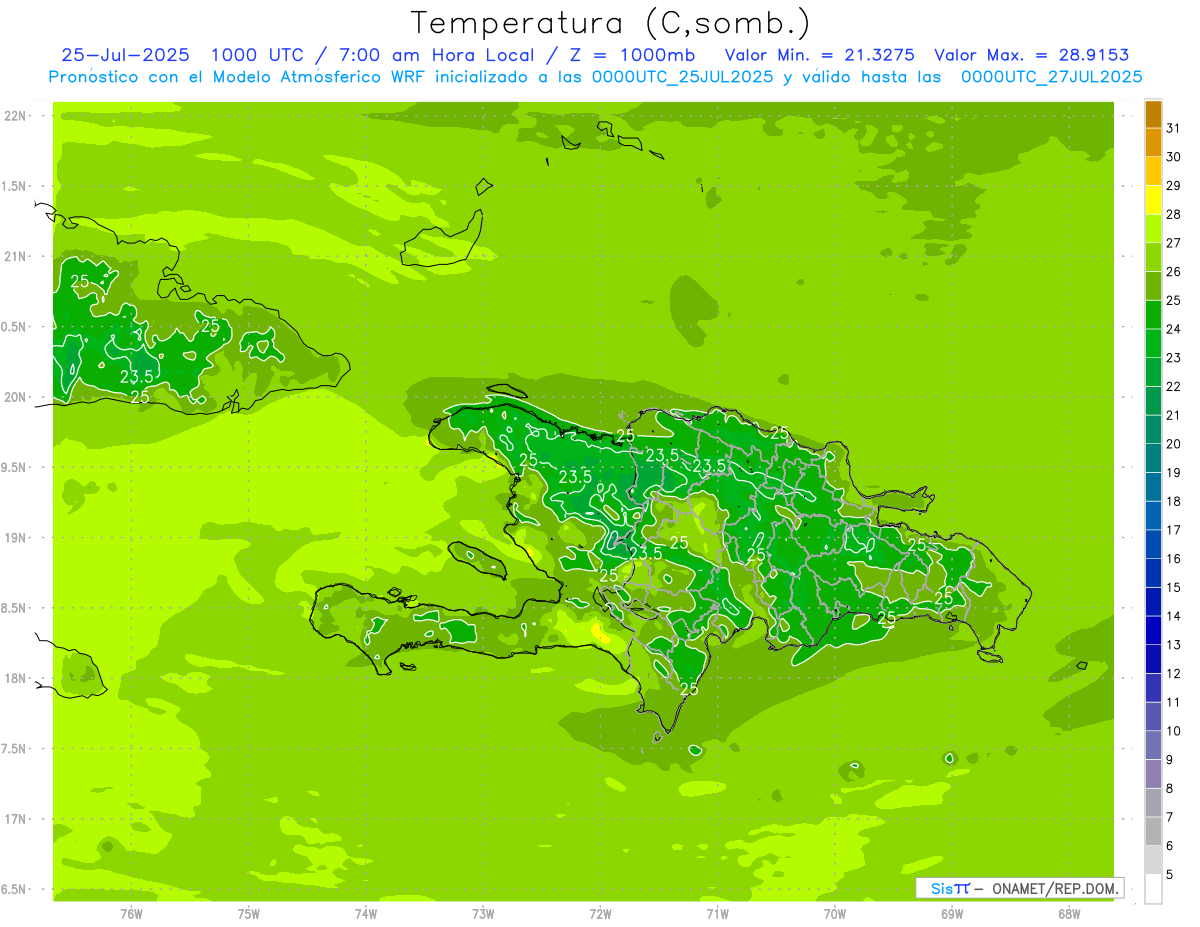Select "Valor Min. = 21.3275" text
The height and width of the screenshot is (927, 1200).
click(819, 56)
